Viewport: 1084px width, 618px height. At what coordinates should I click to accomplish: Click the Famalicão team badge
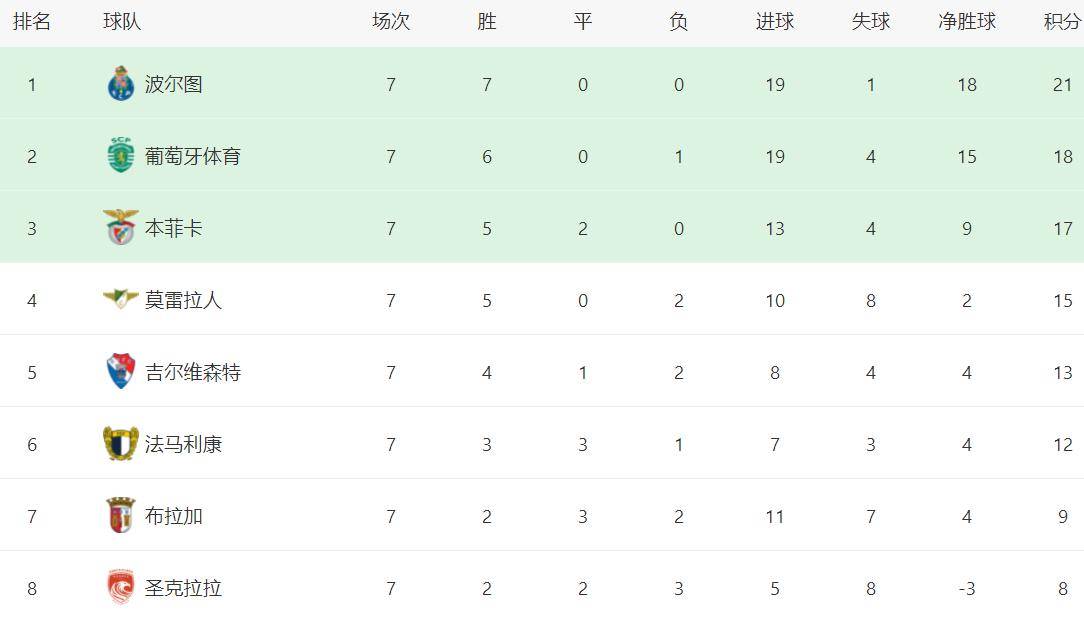click(x=121, y=444)
